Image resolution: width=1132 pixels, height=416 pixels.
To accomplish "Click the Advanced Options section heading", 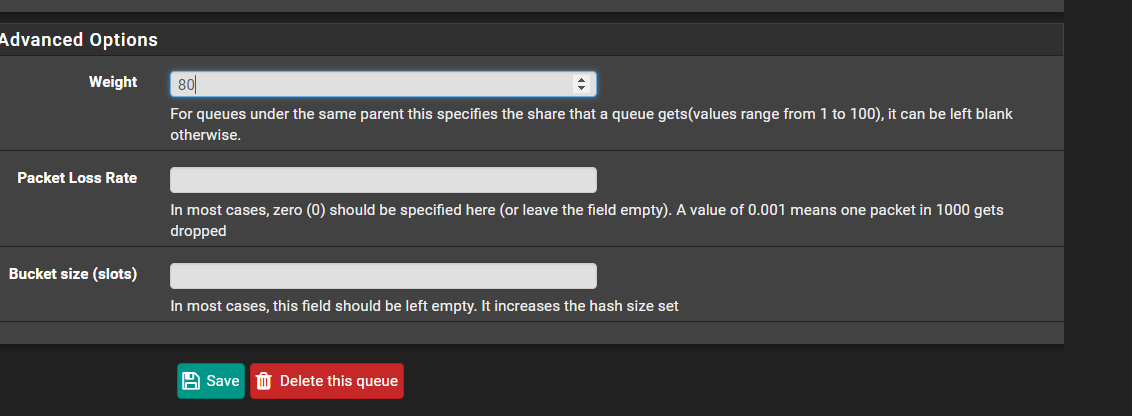I will pyautogui.click(x=79, y=40).
